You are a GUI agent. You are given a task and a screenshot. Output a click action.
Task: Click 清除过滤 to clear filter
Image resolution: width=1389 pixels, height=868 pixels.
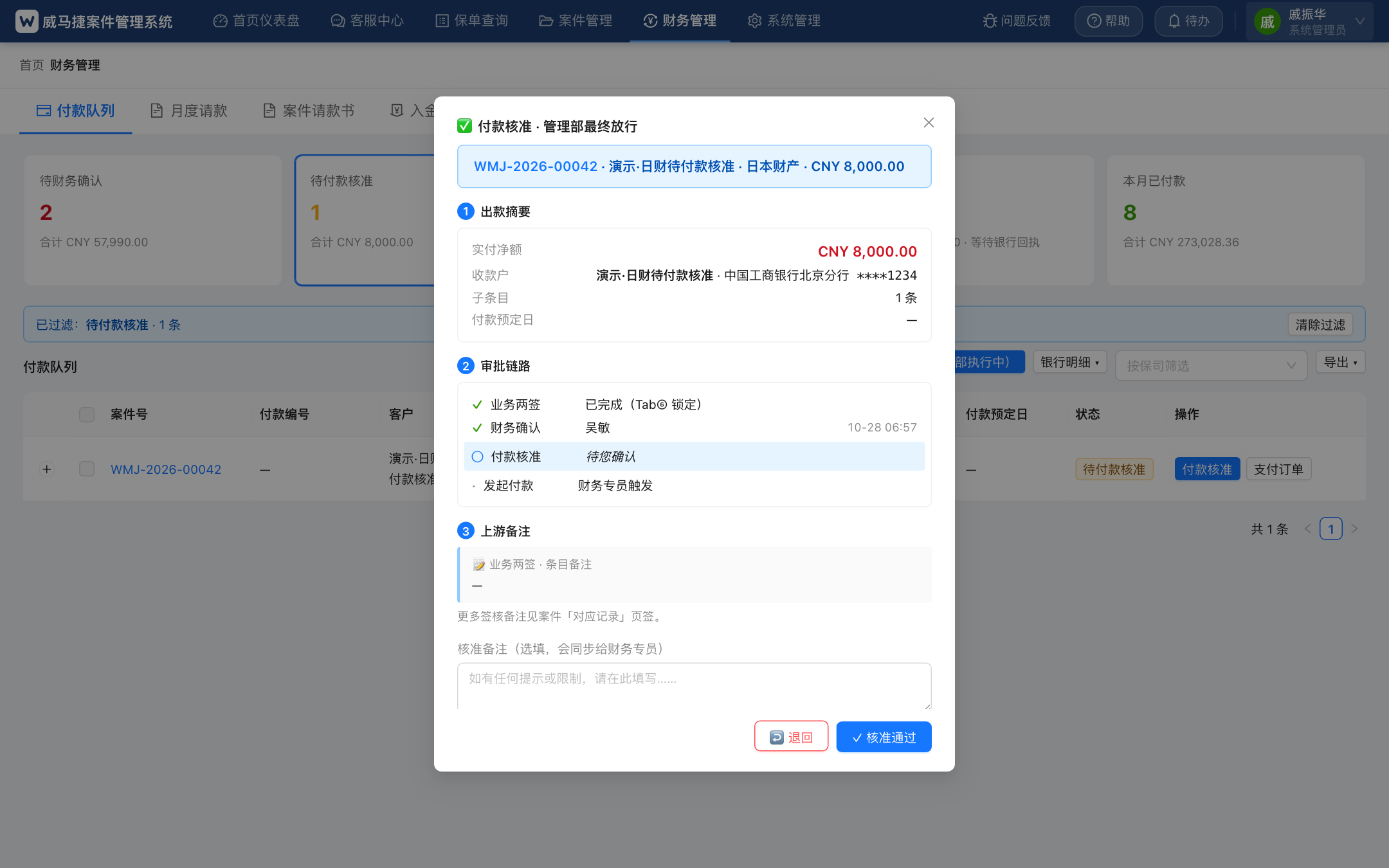pos(1320,325)
